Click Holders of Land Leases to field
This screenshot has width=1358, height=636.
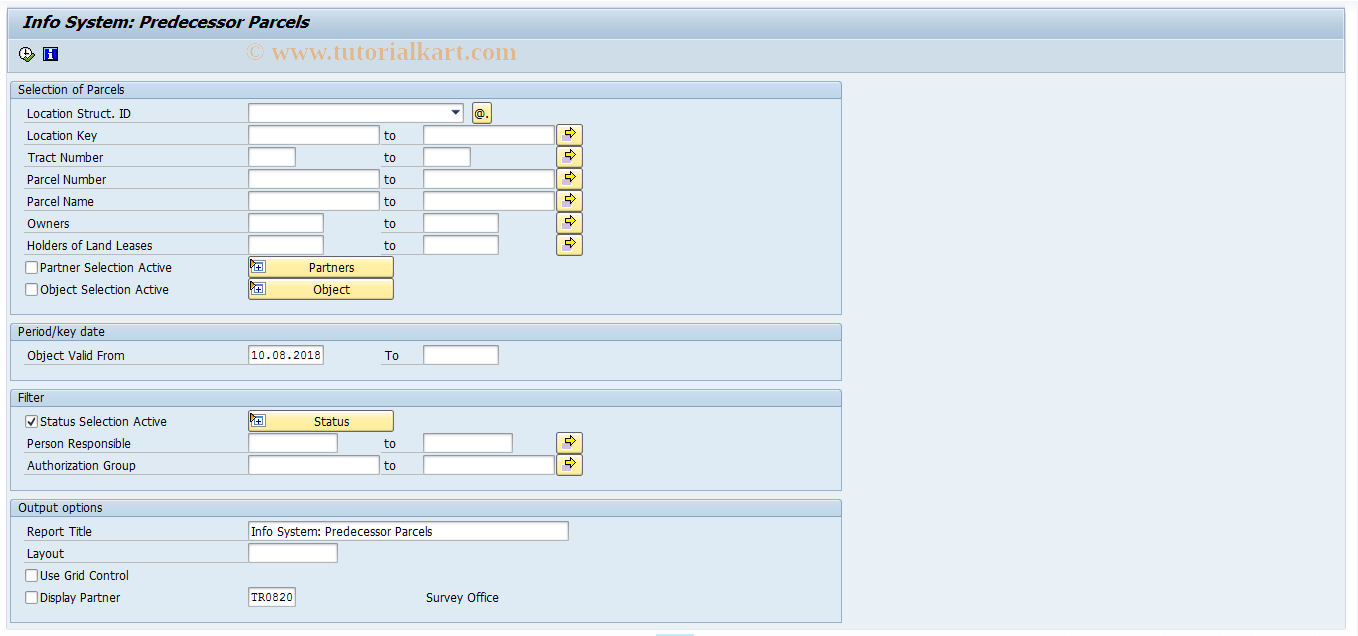[461, 245]
